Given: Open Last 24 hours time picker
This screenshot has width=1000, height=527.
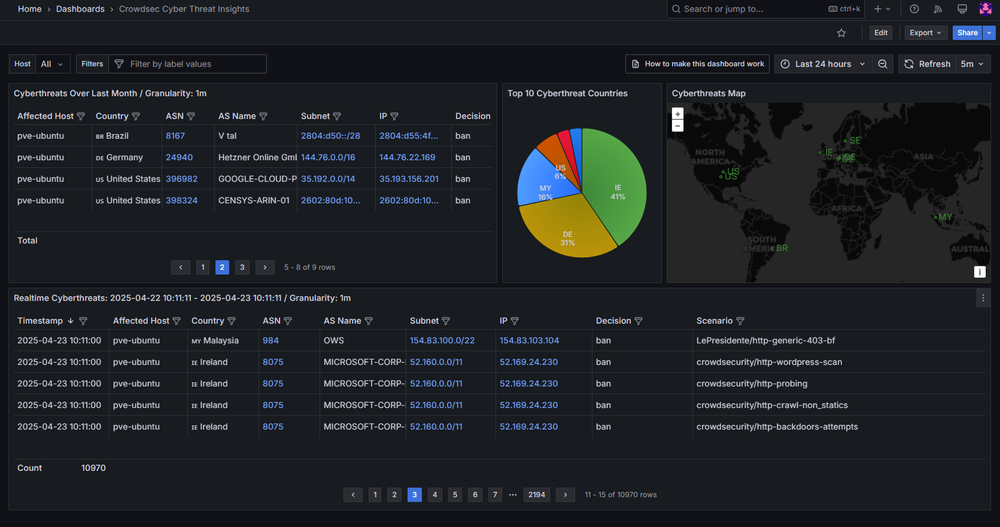Looking at the screenshot, I should [823, 64].
